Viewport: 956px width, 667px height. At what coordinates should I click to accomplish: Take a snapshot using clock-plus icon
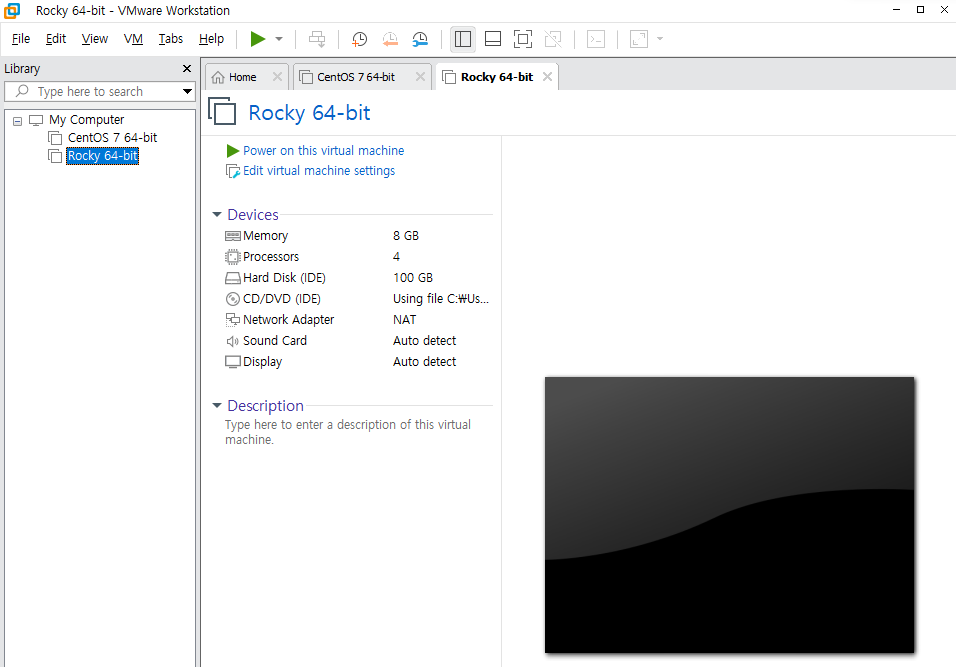(x=359, y=39)
